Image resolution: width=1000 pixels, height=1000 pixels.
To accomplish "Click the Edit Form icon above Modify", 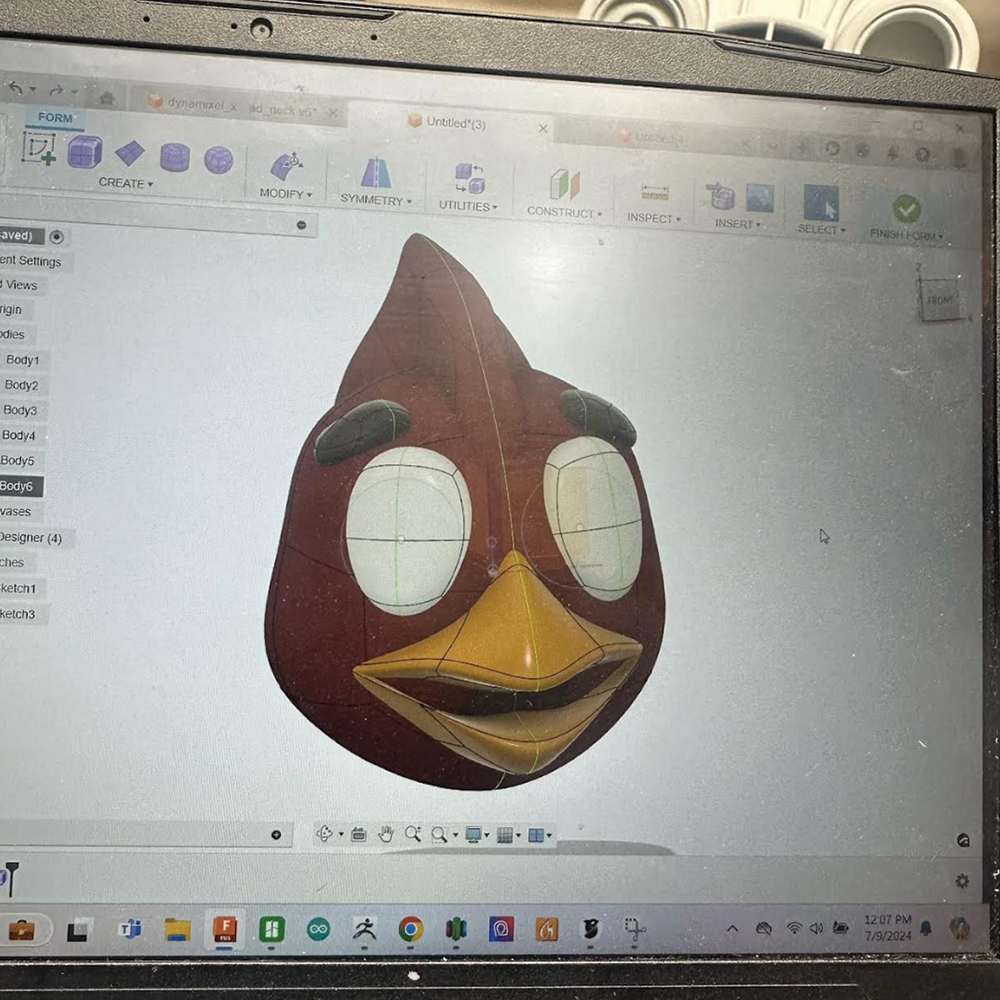I will 286,165.
